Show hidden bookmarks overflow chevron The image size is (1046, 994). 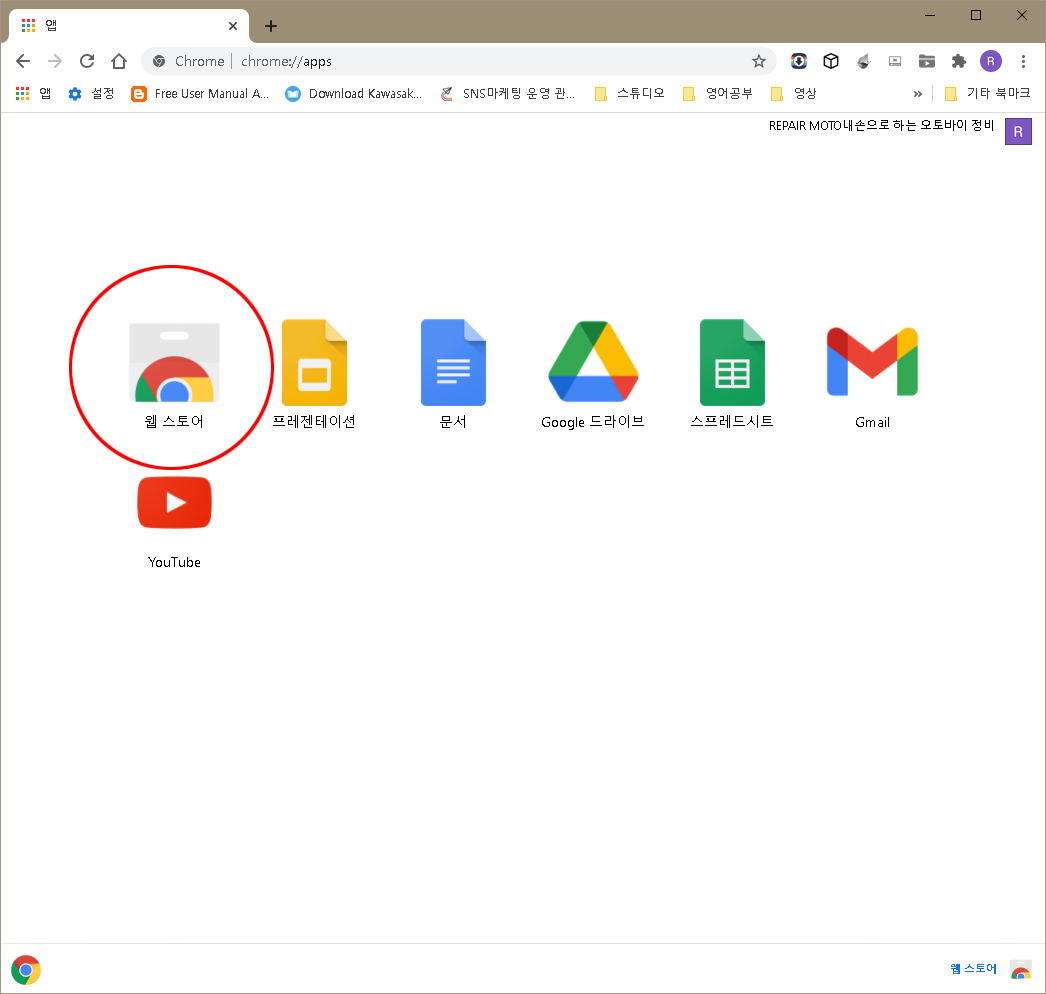coord(918,93)
